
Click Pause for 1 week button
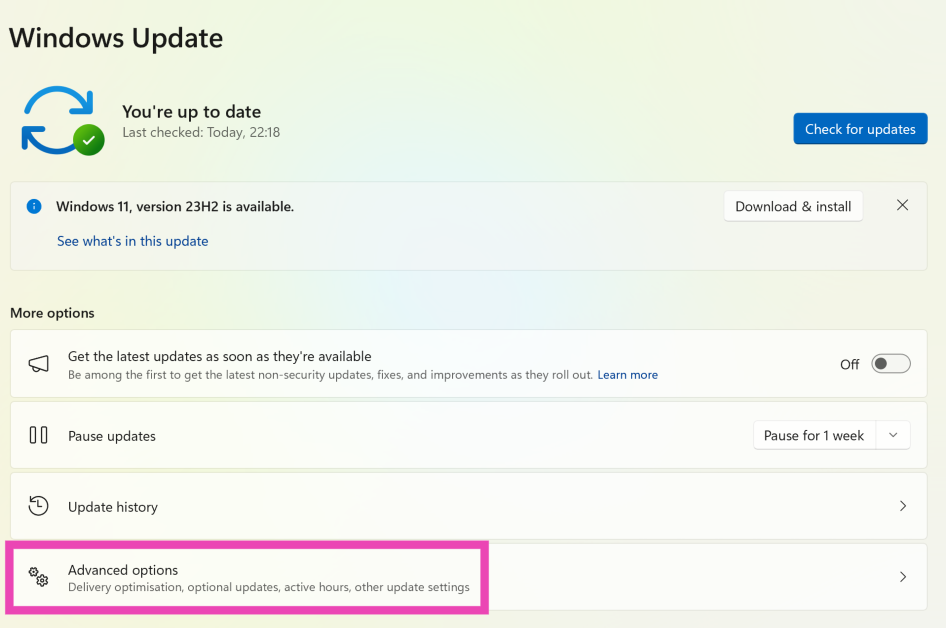click(813, 435)
